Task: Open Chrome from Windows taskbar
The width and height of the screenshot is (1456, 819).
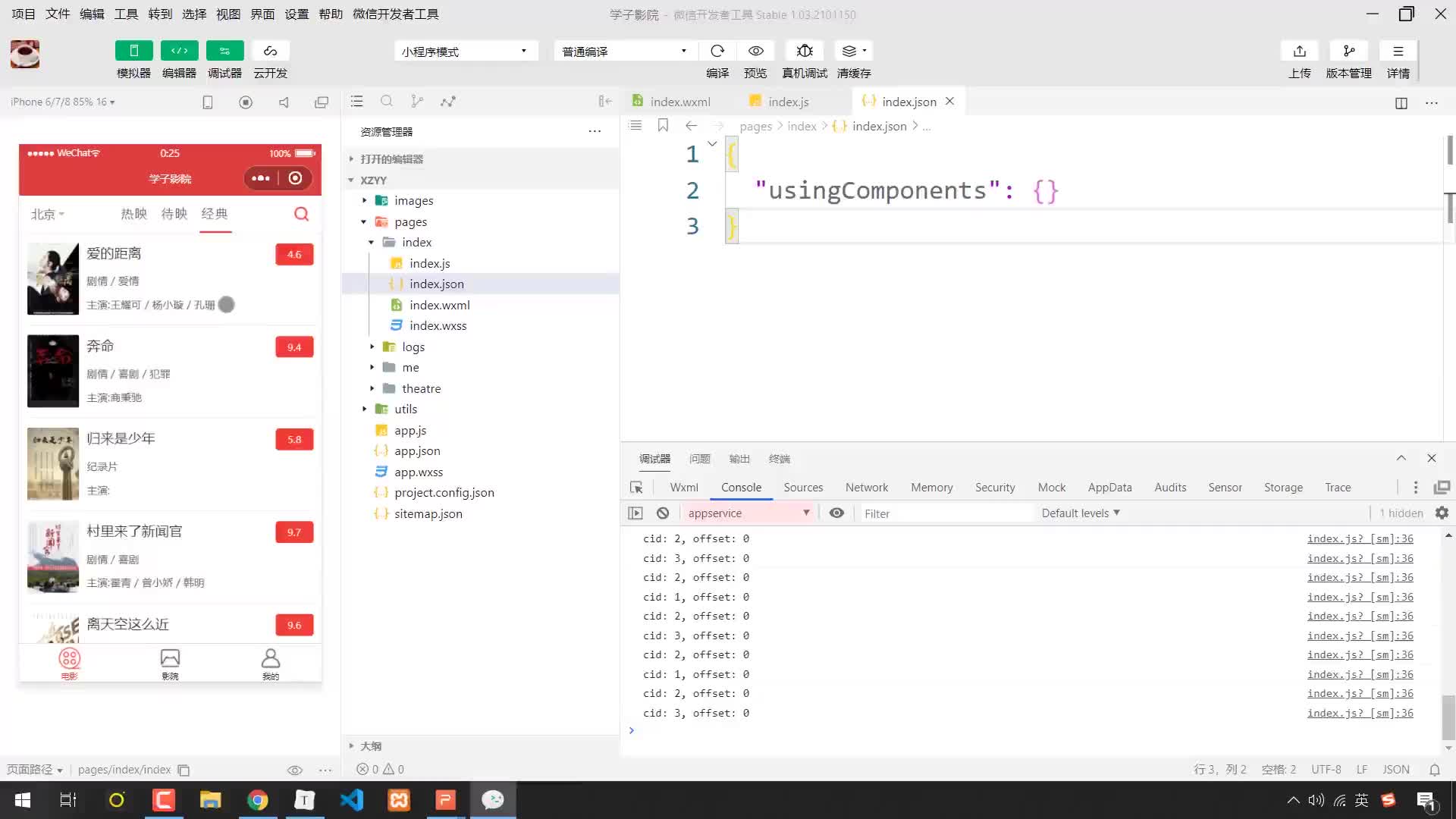Action: (x=258, y=800)
